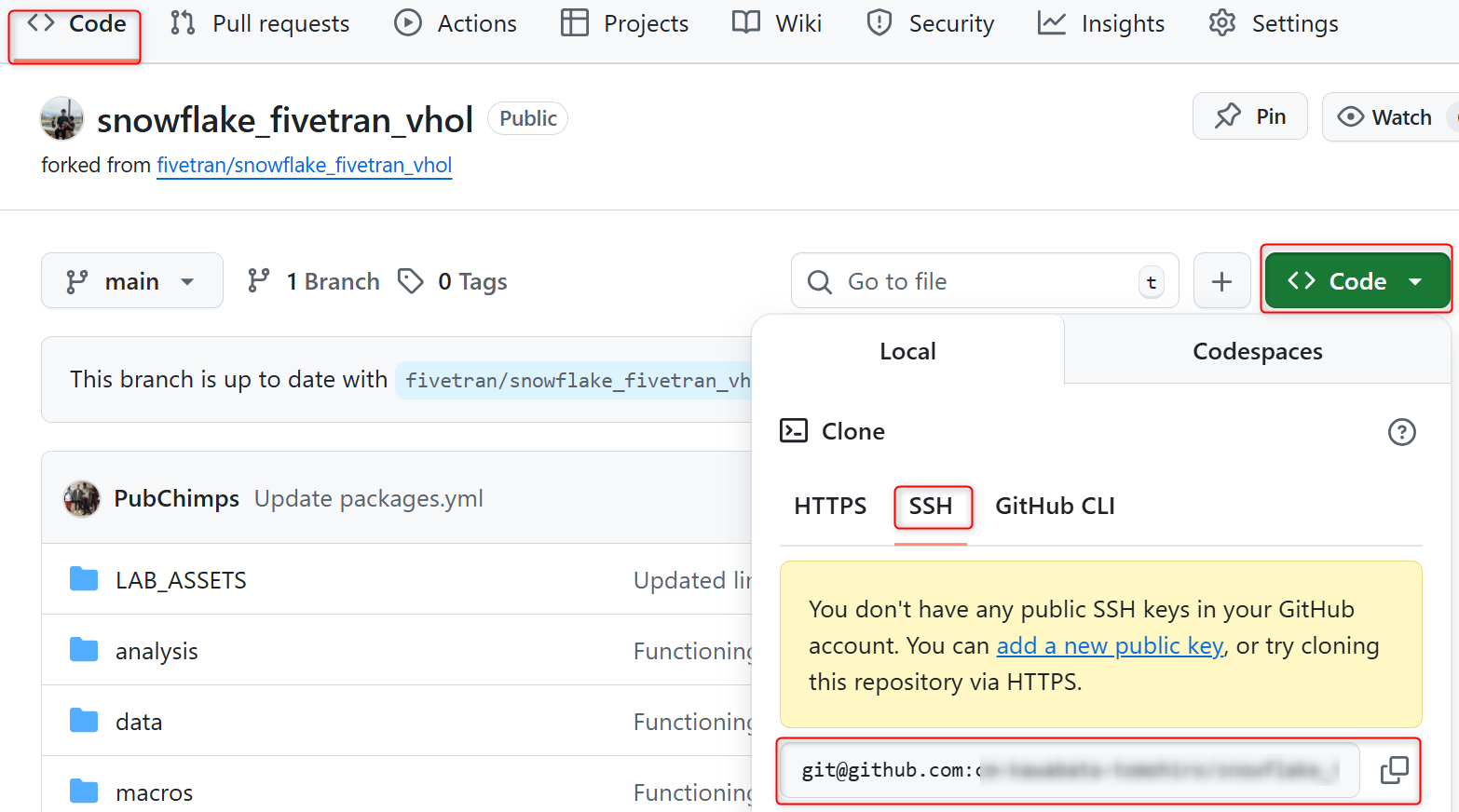Open the LAB_ASSETS folder
Image resolution: width=1459 pixels, height=812 pixels.
pyautogui.click(x=181, y=580)
